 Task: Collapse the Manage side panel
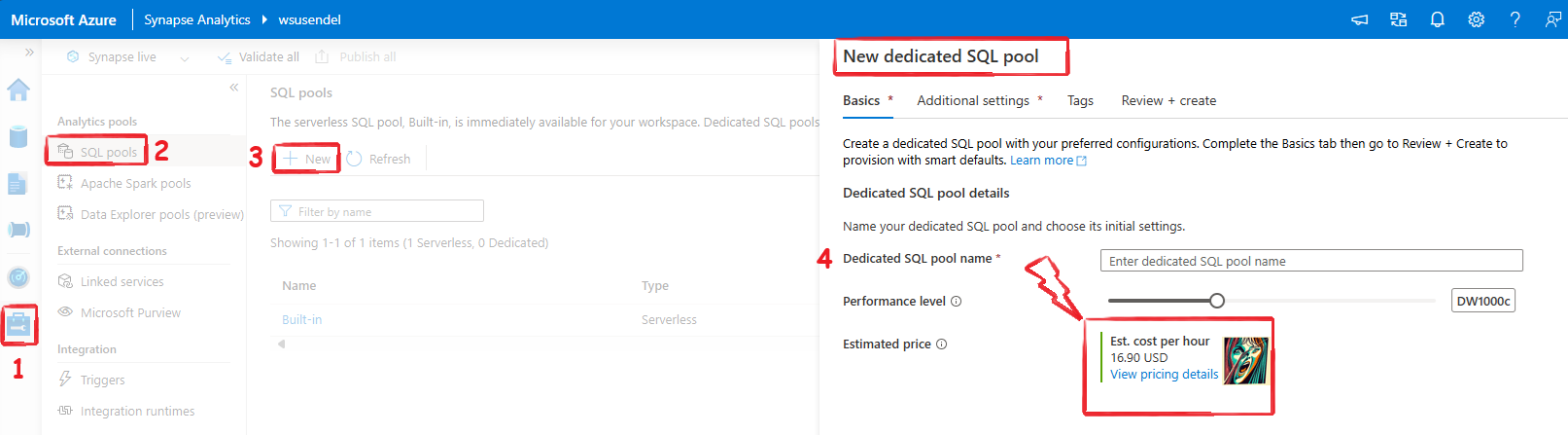coord(234,88)
